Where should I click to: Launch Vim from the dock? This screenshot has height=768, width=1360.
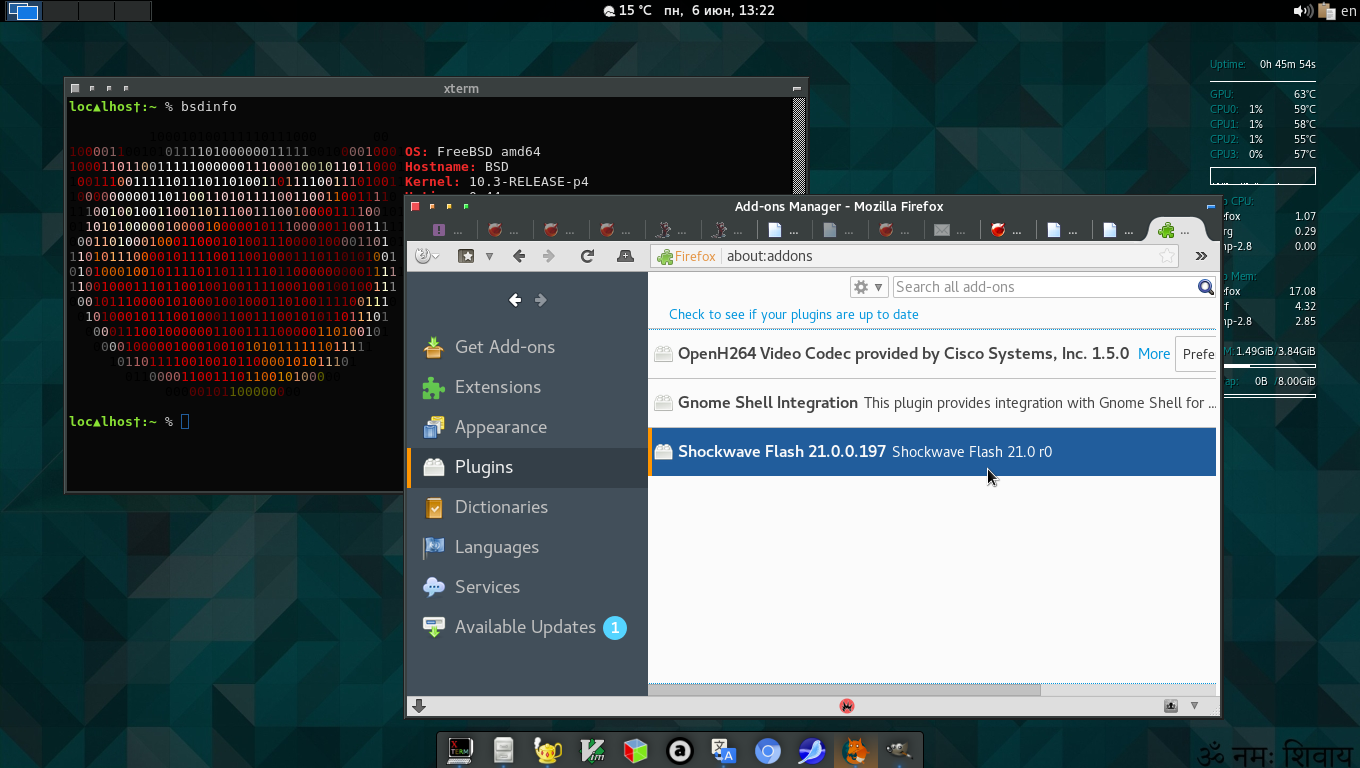592,751
